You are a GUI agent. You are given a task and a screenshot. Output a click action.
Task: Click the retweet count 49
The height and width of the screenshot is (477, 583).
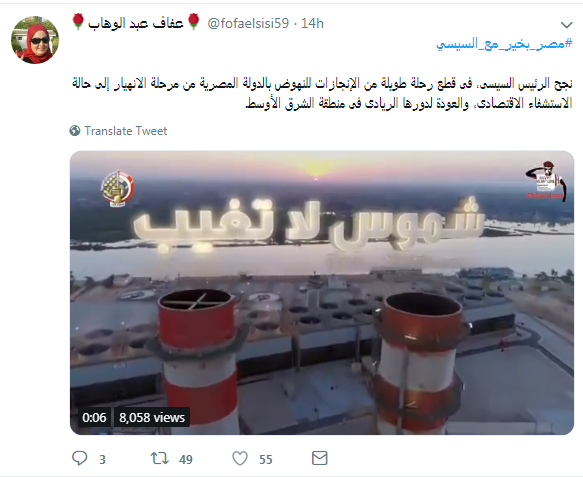(186, 460)
